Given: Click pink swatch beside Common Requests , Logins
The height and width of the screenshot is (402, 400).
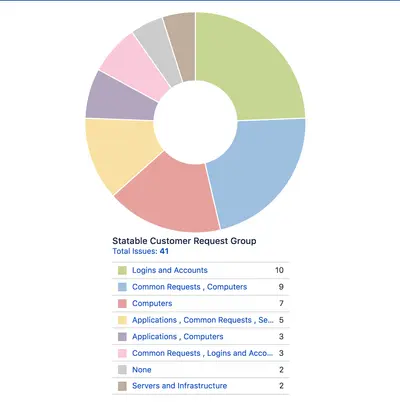Looking at the screenshot, I should coord(122,353).
